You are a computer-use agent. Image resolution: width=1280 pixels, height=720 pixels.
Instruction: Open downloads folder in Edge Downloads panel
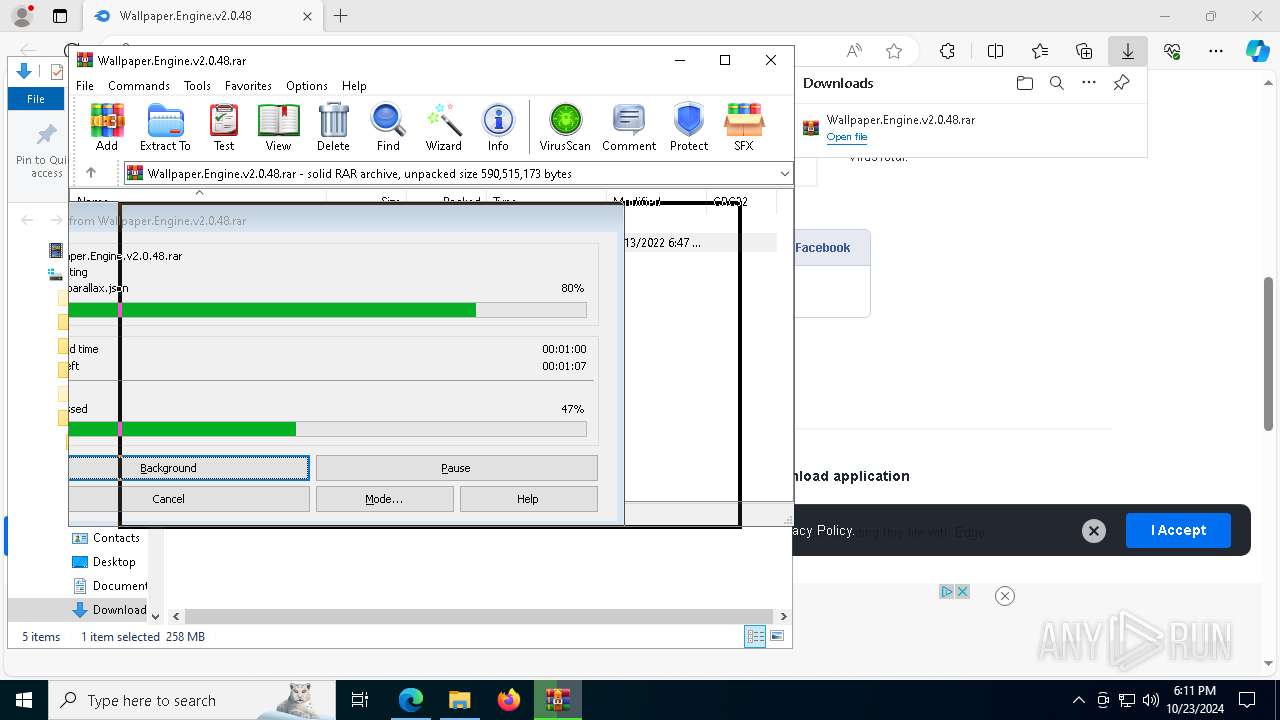pyautogui.click(x=1024, y=83)
